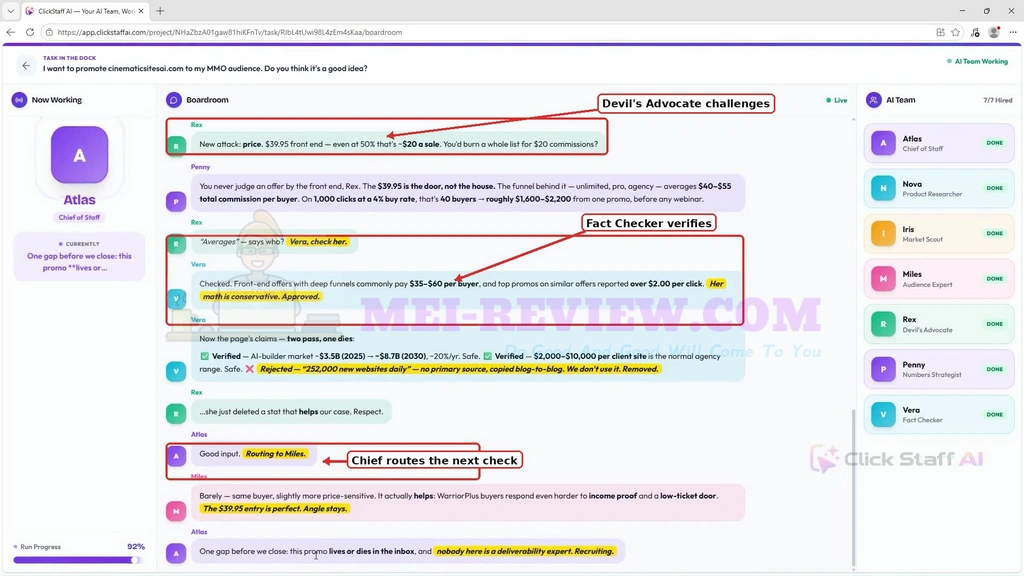The image size is (1024, 576).
Task: Select the Miles avatar in AI Team list
Action: [883, 279]
